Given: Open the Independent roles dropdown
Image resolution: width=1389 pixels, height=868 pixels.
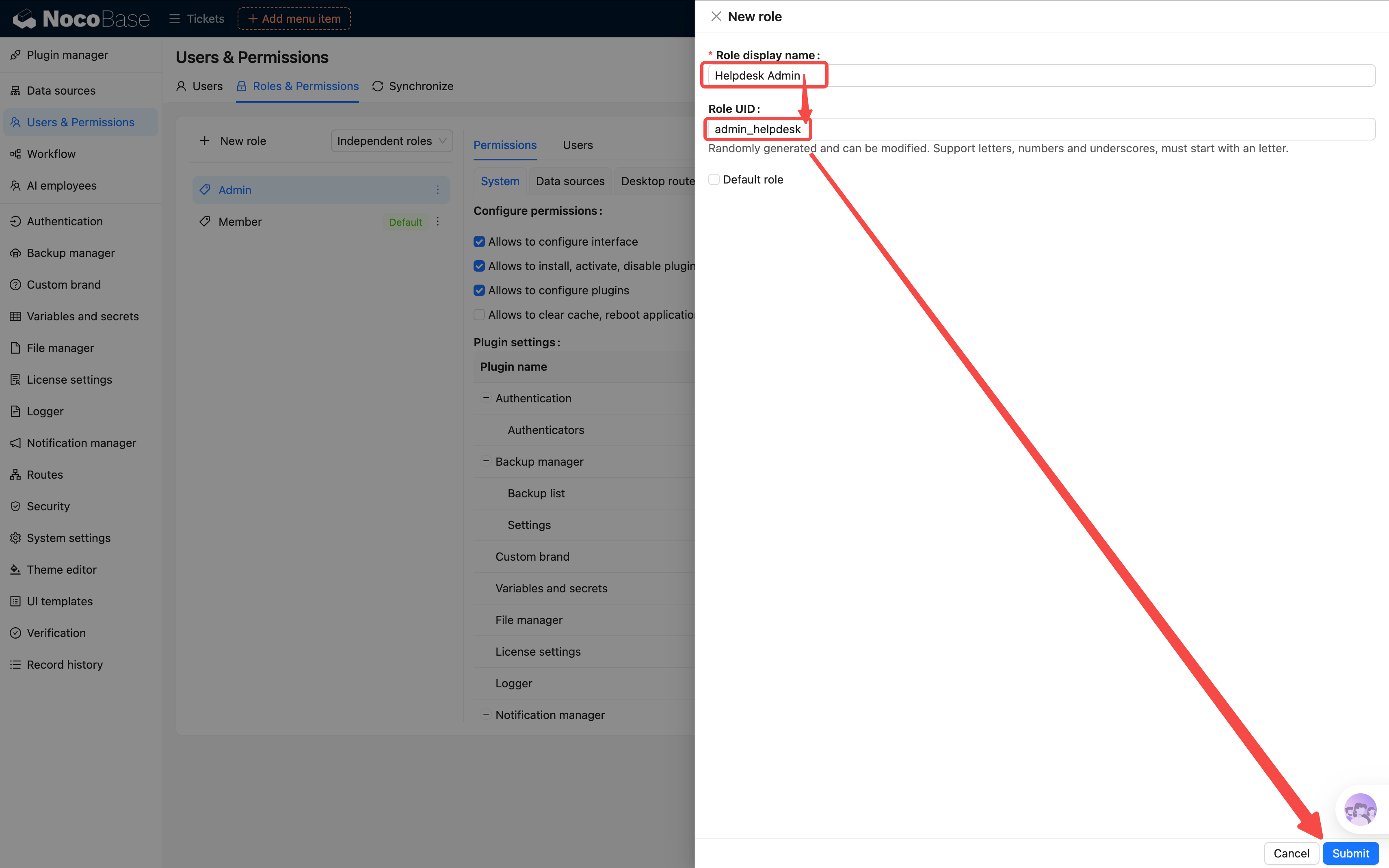Looking at the screenshot, I should [392, 141].
